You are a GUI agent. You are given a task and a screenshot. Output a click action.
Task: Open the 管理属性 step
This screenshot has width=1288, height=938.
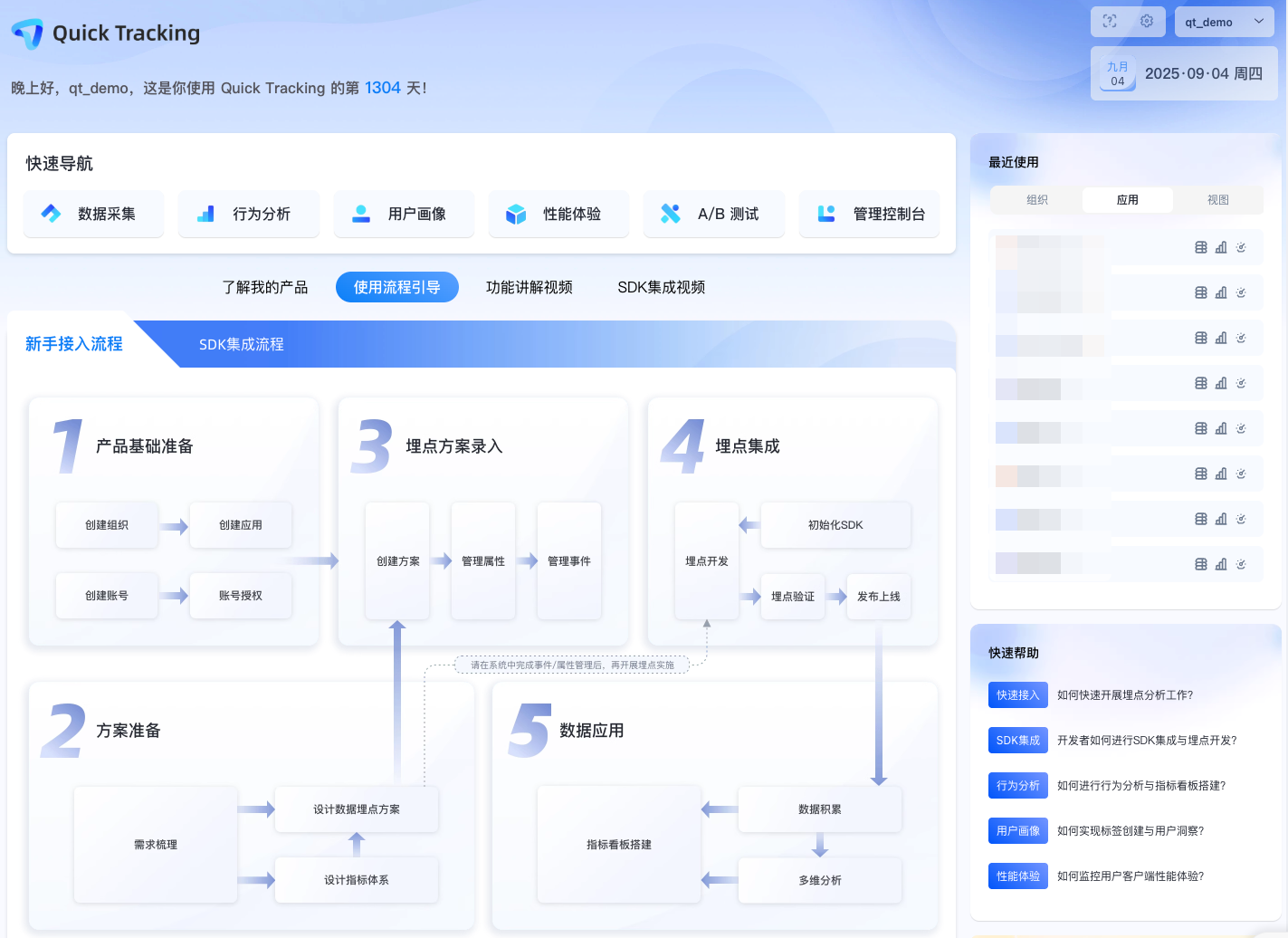(483, 561)
